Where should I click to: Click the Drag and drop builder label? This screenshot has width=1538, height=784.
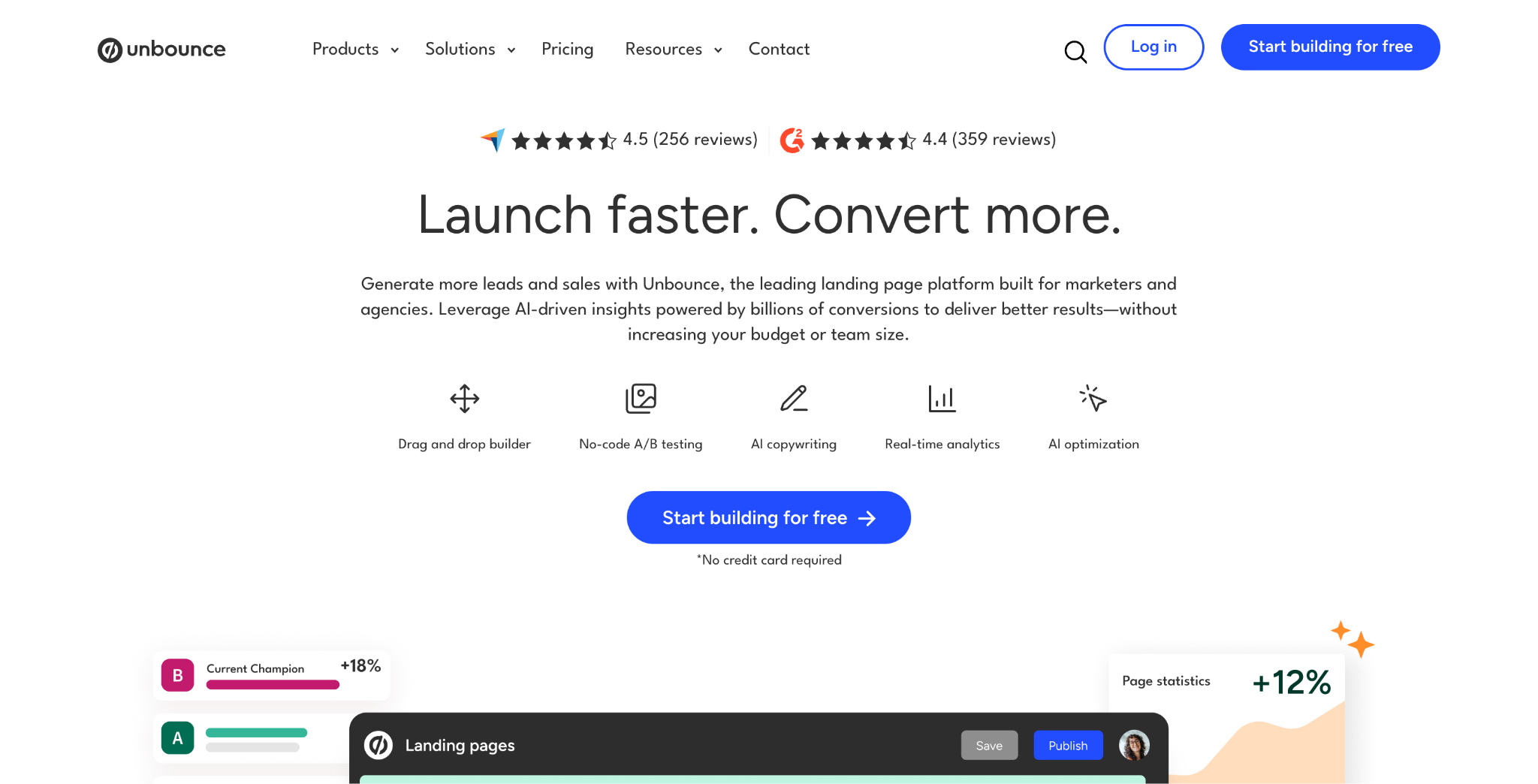[464, 444]
